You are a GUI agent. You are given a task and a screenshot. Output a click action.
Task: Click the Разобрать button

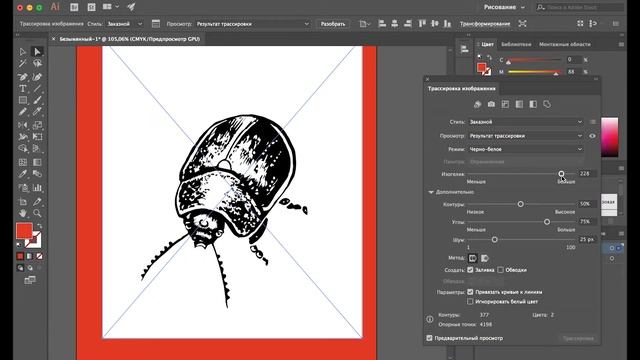[333, 24]
